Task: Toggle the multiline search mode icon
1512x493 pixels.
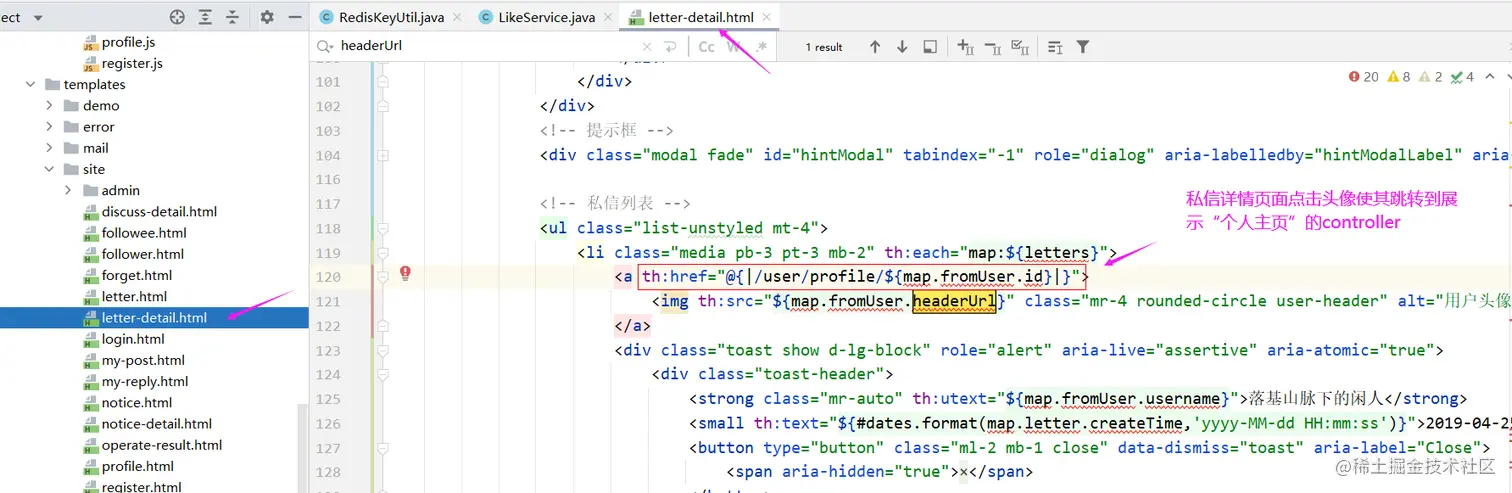Action: click(x=1055, y=47)
